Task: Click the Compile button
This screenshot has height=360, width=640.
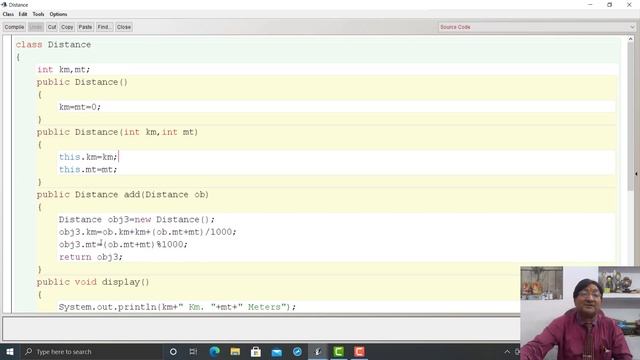Action: (x=14, y=27)
